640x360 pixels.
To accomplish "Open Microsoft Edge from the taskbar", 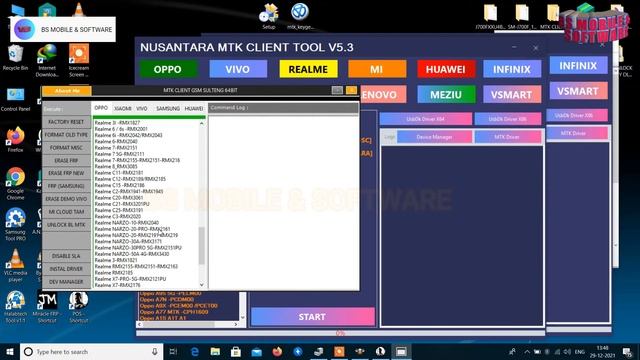I will coord(195,351).
